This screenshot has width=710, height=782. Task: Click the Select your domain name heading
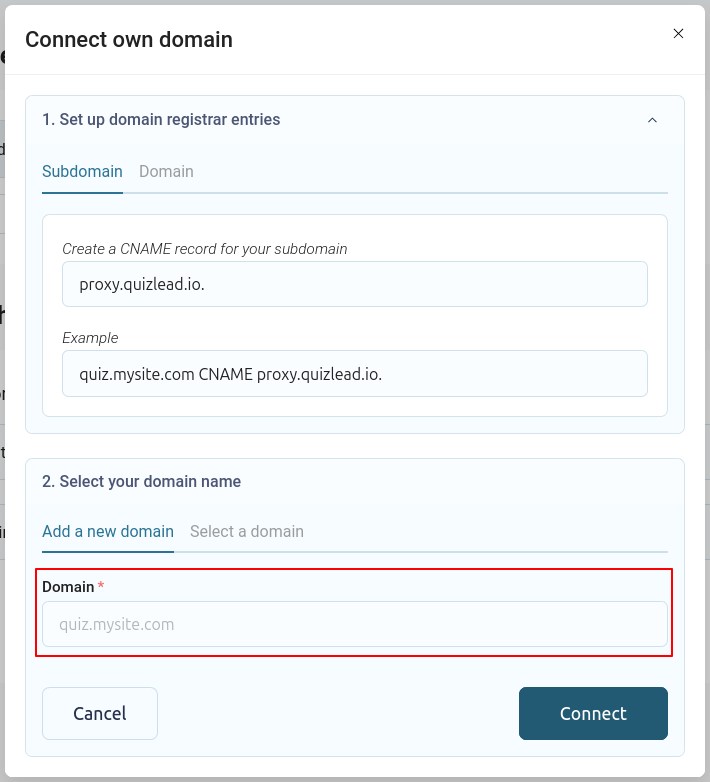coord(142,482)
